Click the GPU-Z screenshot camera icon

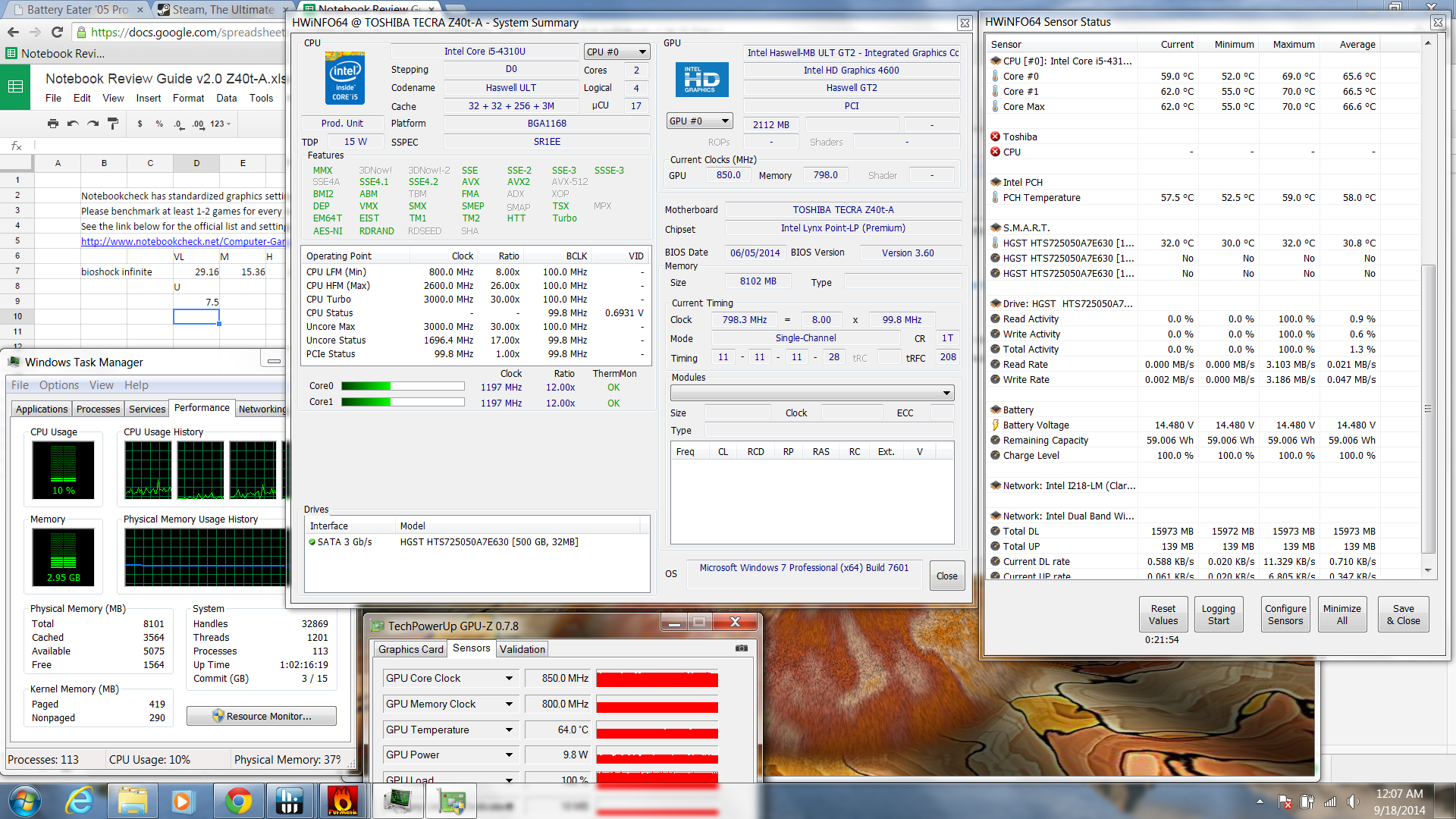[742, 648]
